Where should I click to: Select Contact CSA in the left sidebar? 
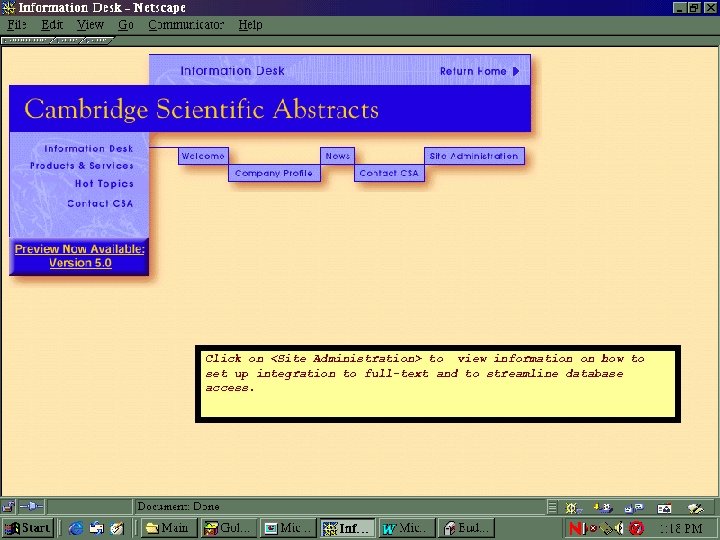pyautogui.click(x=100, y=203)
